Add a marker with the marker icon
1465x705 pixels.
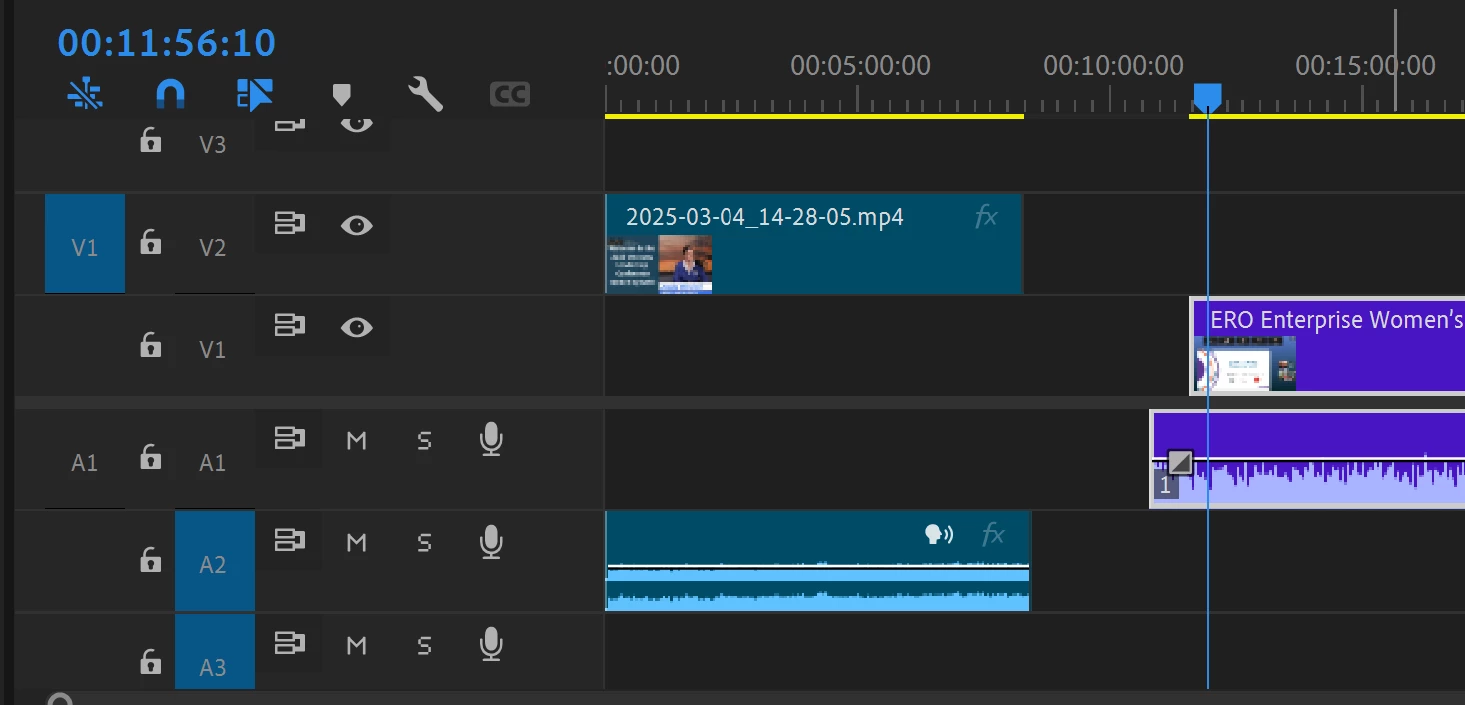pos(341,95)
